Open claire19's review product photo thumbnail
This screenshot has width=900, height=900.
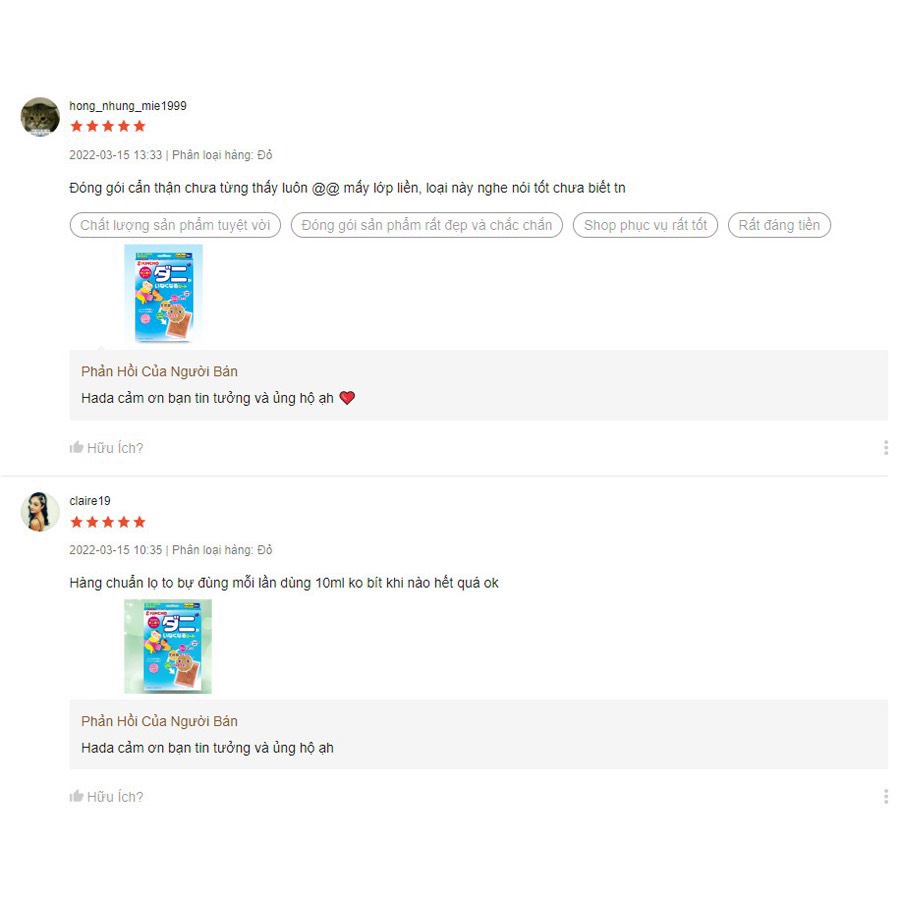click(168, 646)
